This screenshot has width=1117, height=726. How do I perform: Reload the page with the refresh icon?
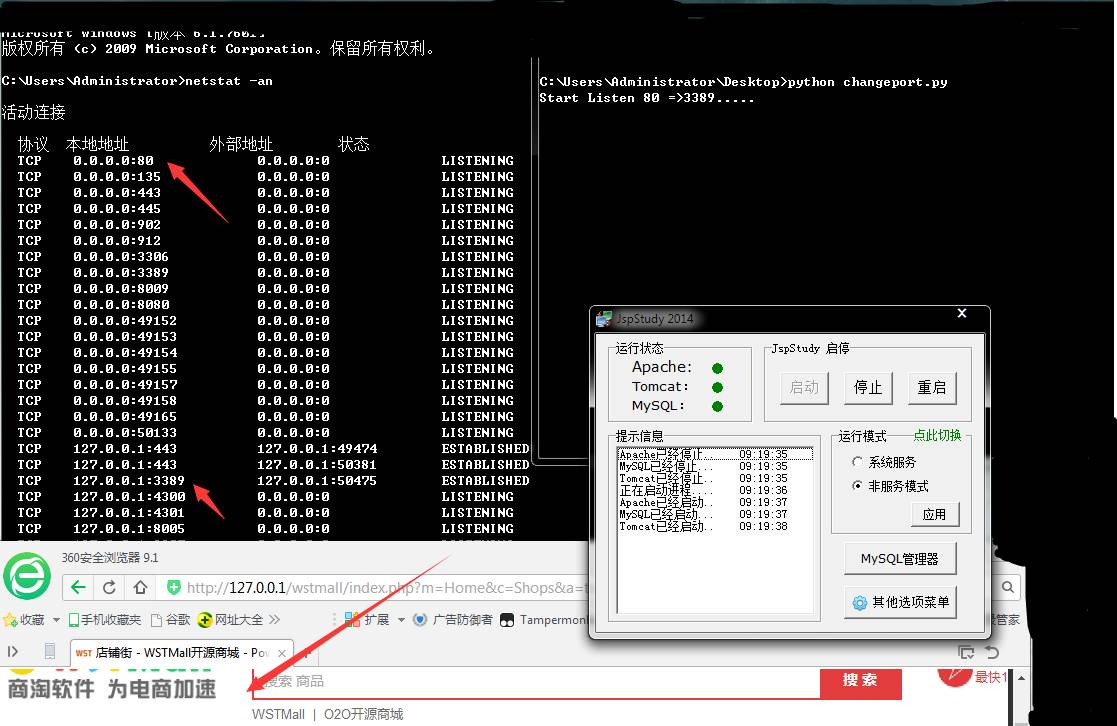click(109, 588)
